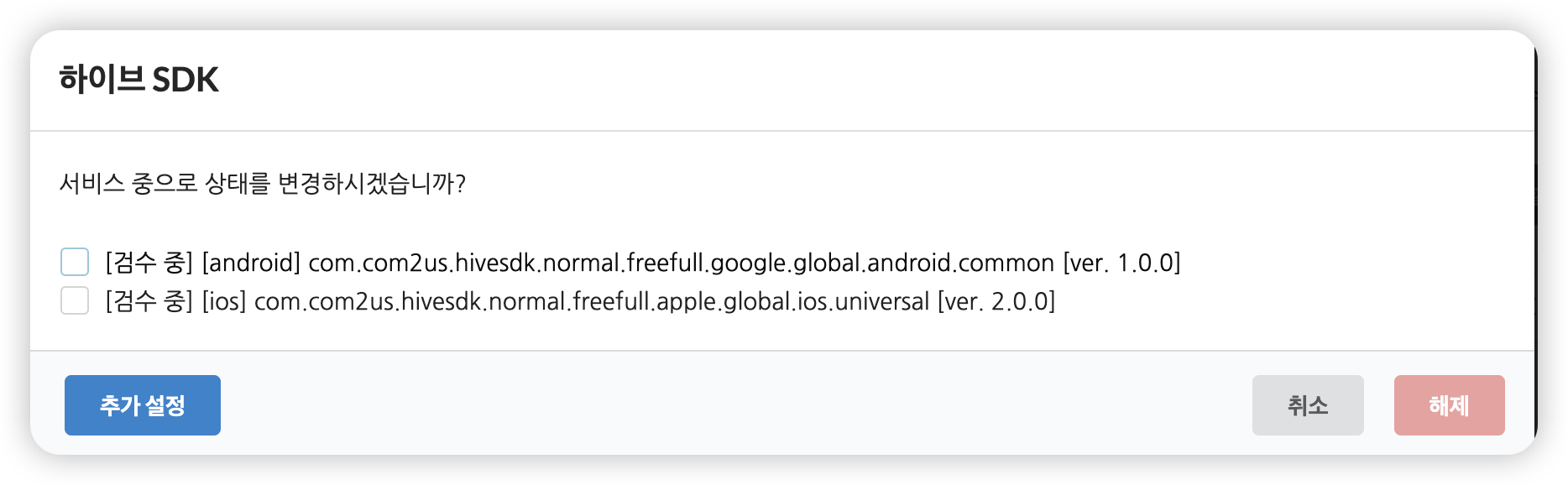Click the 하이브 SDK dialog title

point(139,80)
